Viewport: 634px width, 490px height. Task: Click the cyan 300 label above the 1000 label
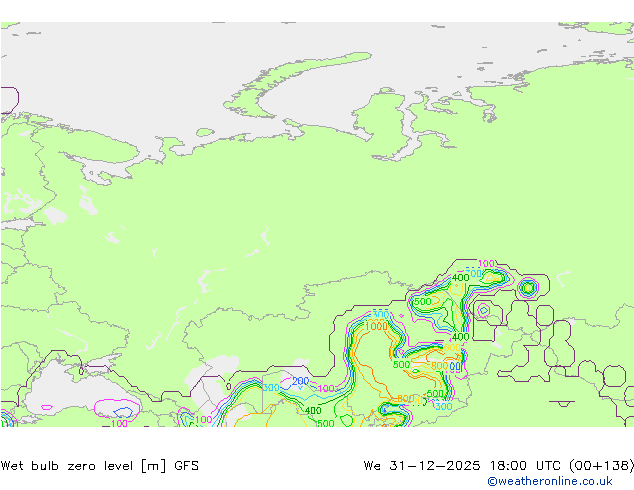[x=380, y=315]
